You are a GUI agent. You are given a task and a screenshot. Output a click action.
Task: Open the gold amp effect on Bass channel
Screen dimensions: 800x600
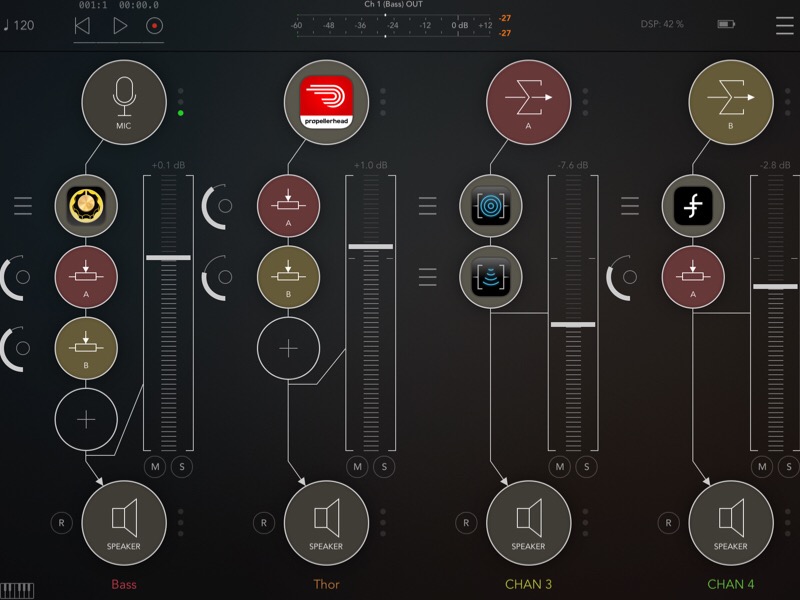tap(86, 206)
